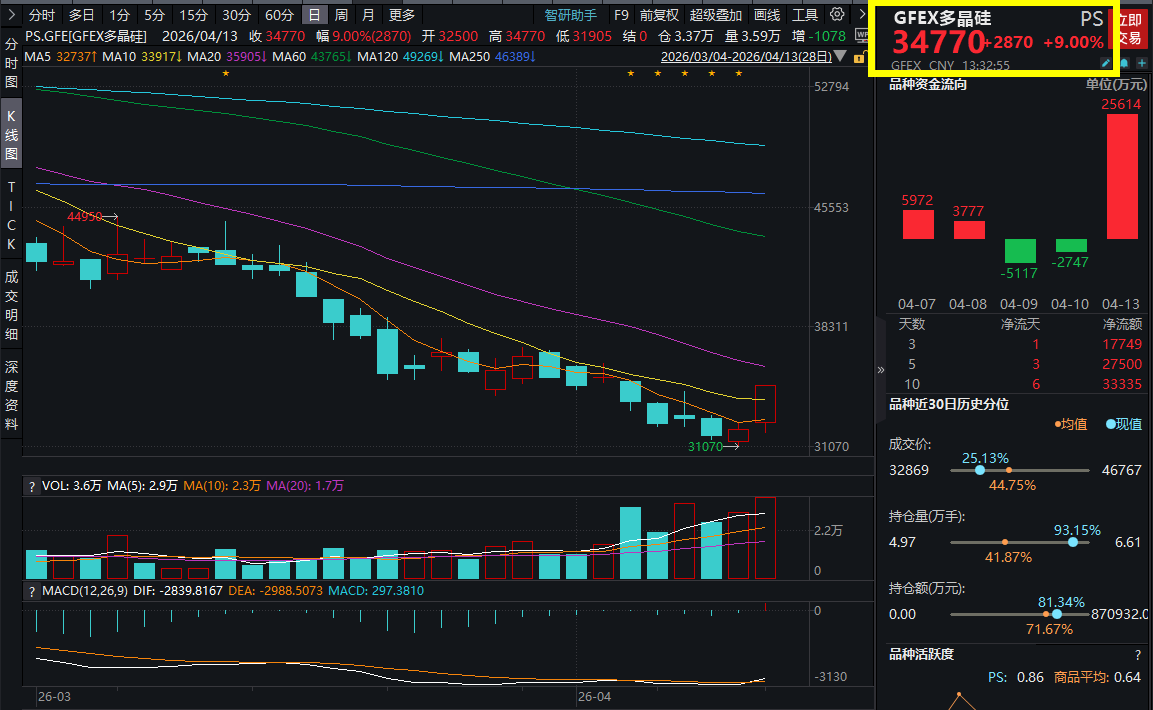Click the pencil edit icon beside the quote

click(1105, 63)
